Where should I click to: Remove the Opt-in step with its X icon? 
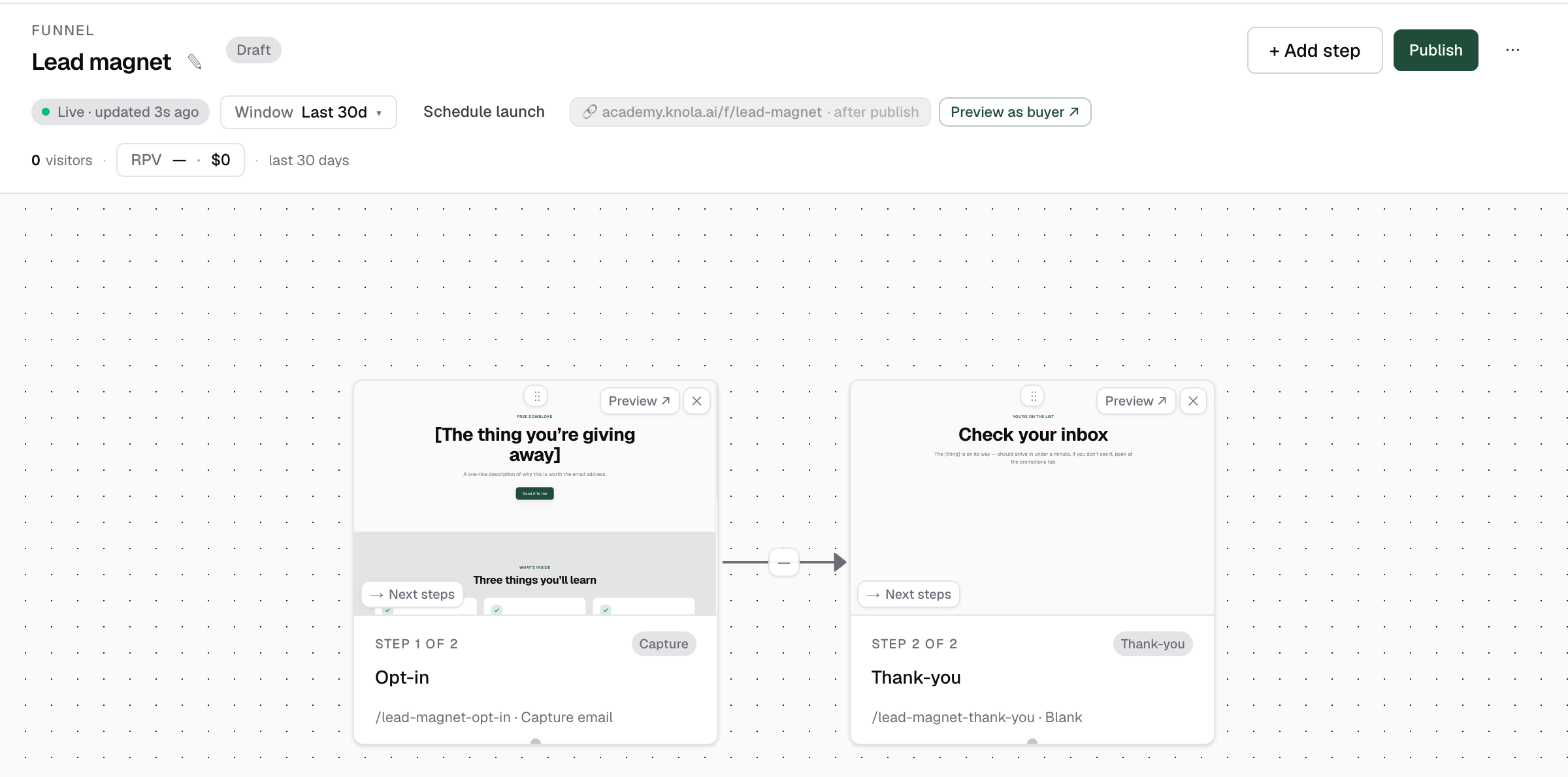[697, 401]
